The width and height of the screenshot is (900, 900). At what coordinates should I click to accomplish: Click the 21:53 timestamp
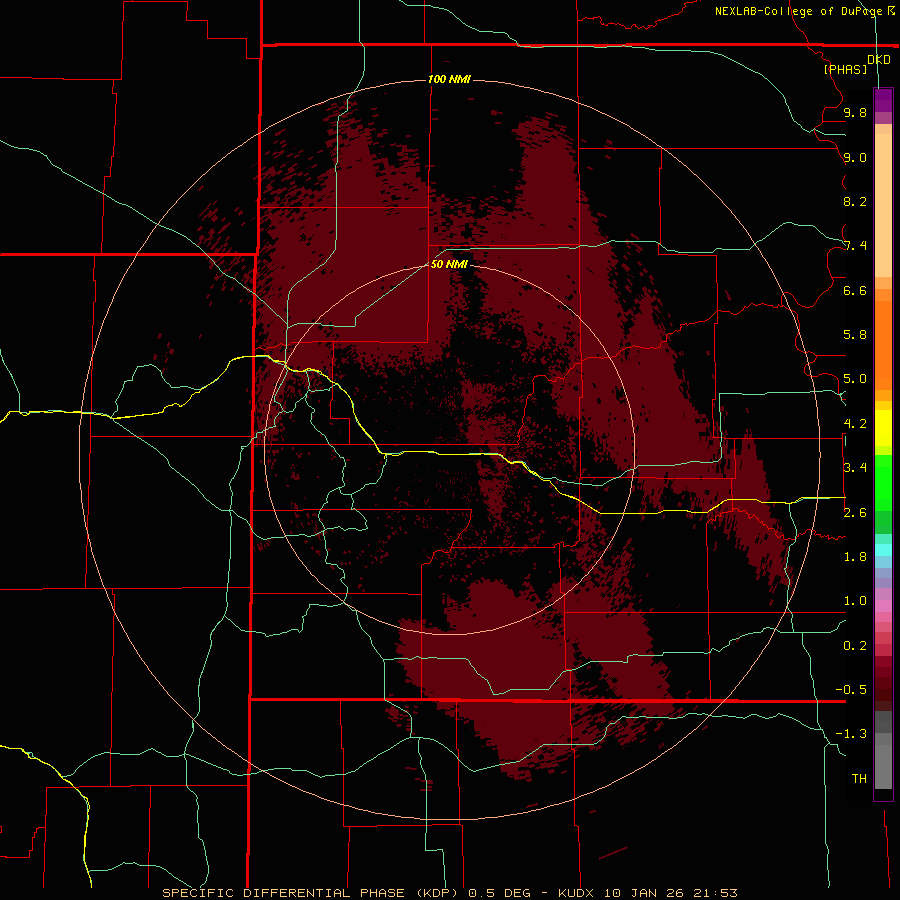(715, 893)
